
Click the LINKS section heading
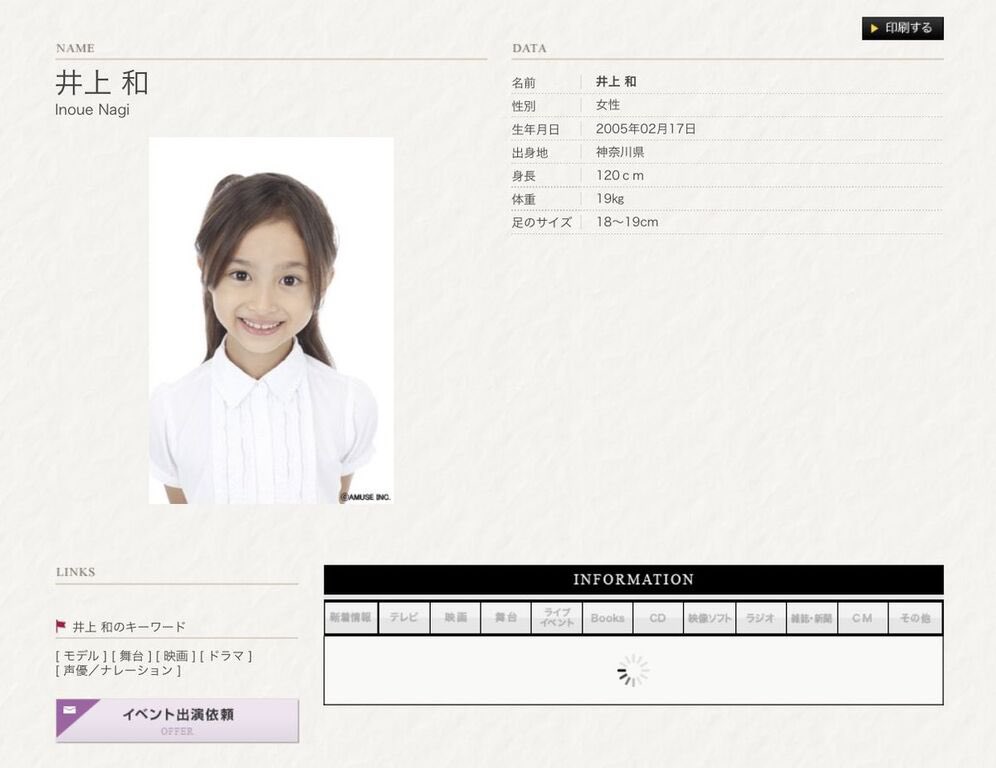[76, 572]
